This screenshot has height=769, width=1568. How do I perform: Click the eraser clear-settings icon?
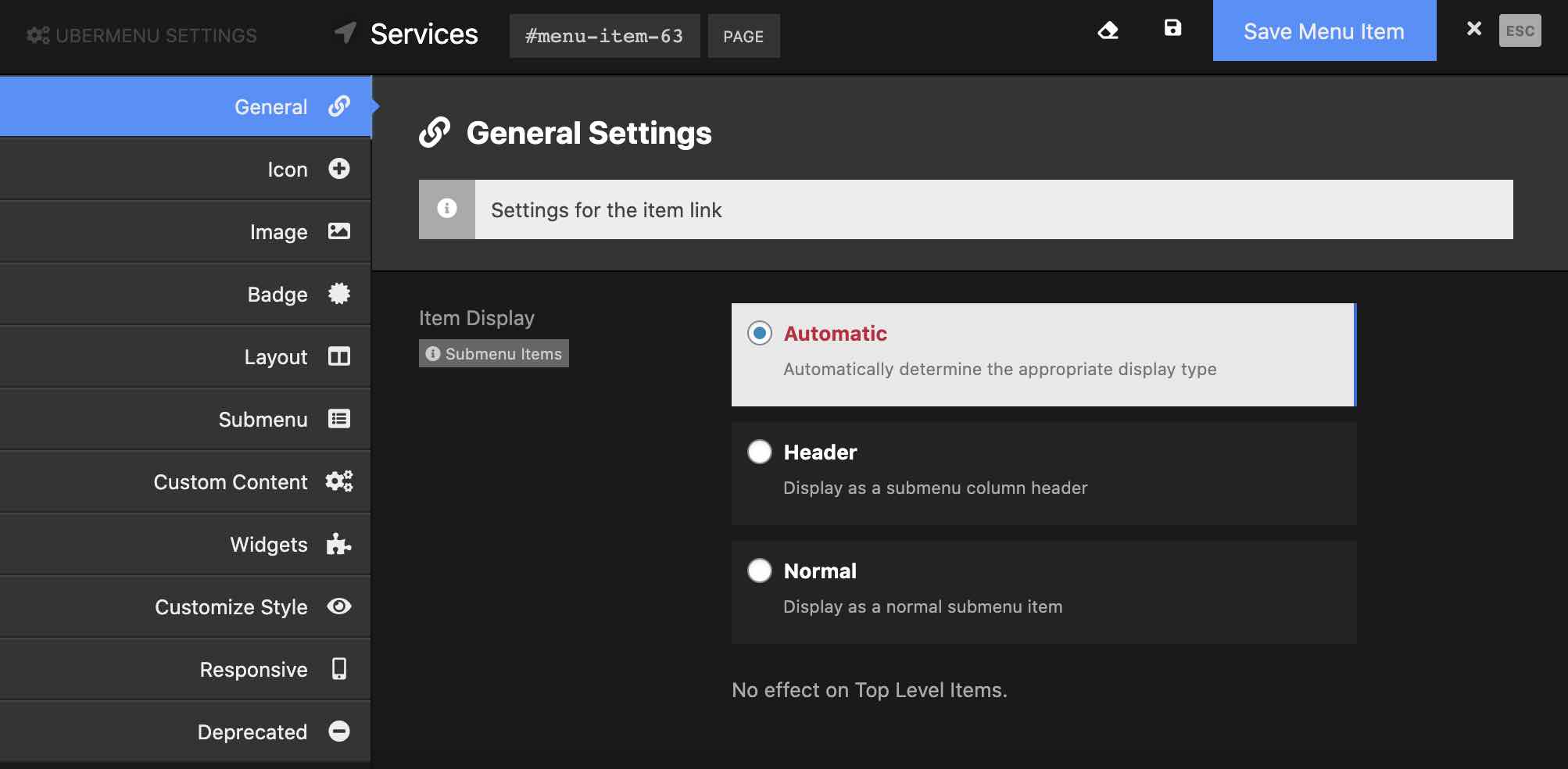click(x=1108, y=30)
